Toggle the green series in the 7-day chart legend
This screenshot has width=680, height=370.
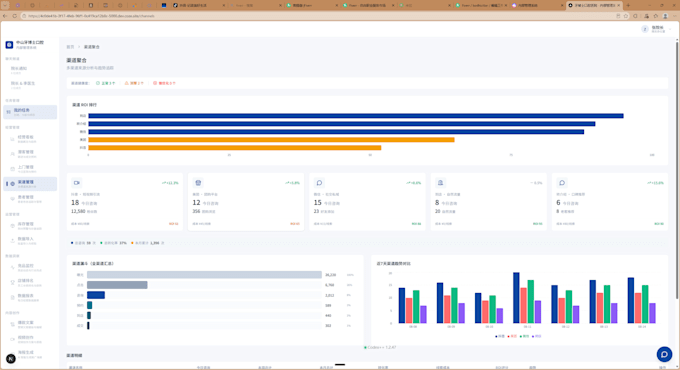pyautogui.click(x=524, y=336)
